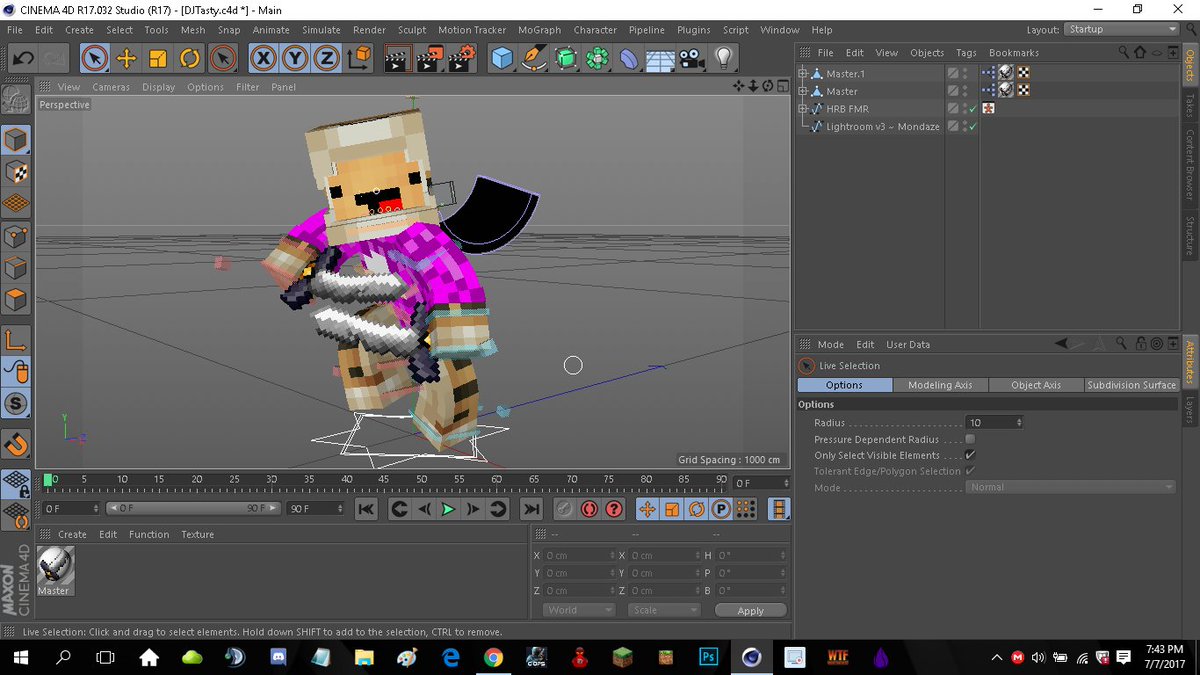The image size is (1200, 675).
Task: Open Render Settings from the toolbar
Action: pyautogui.click(x=460, y=58)
